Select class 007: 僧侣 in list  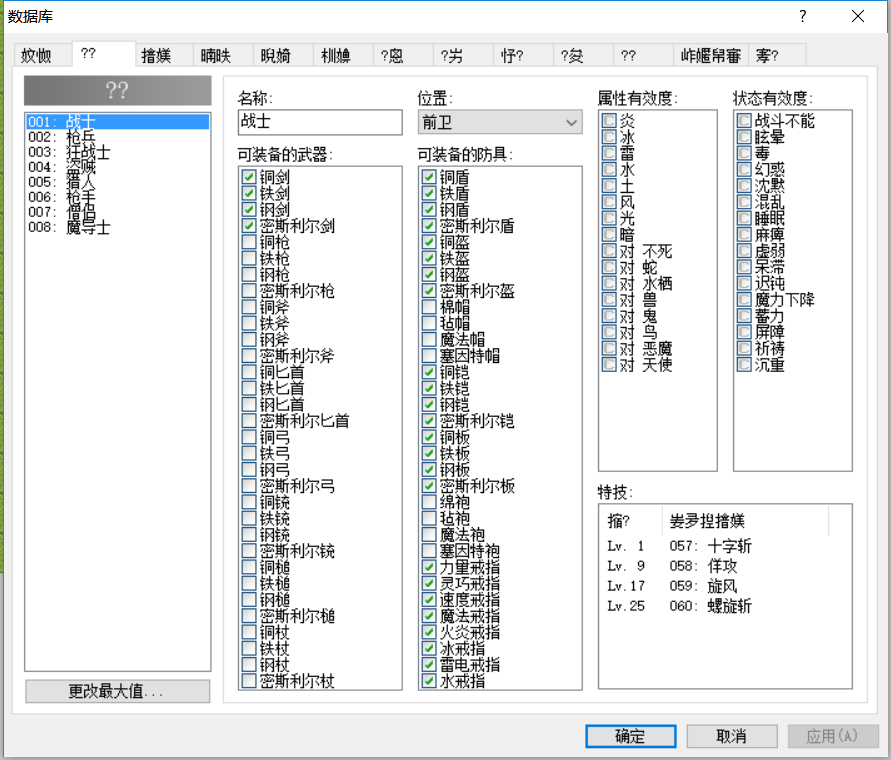[118, 212]
